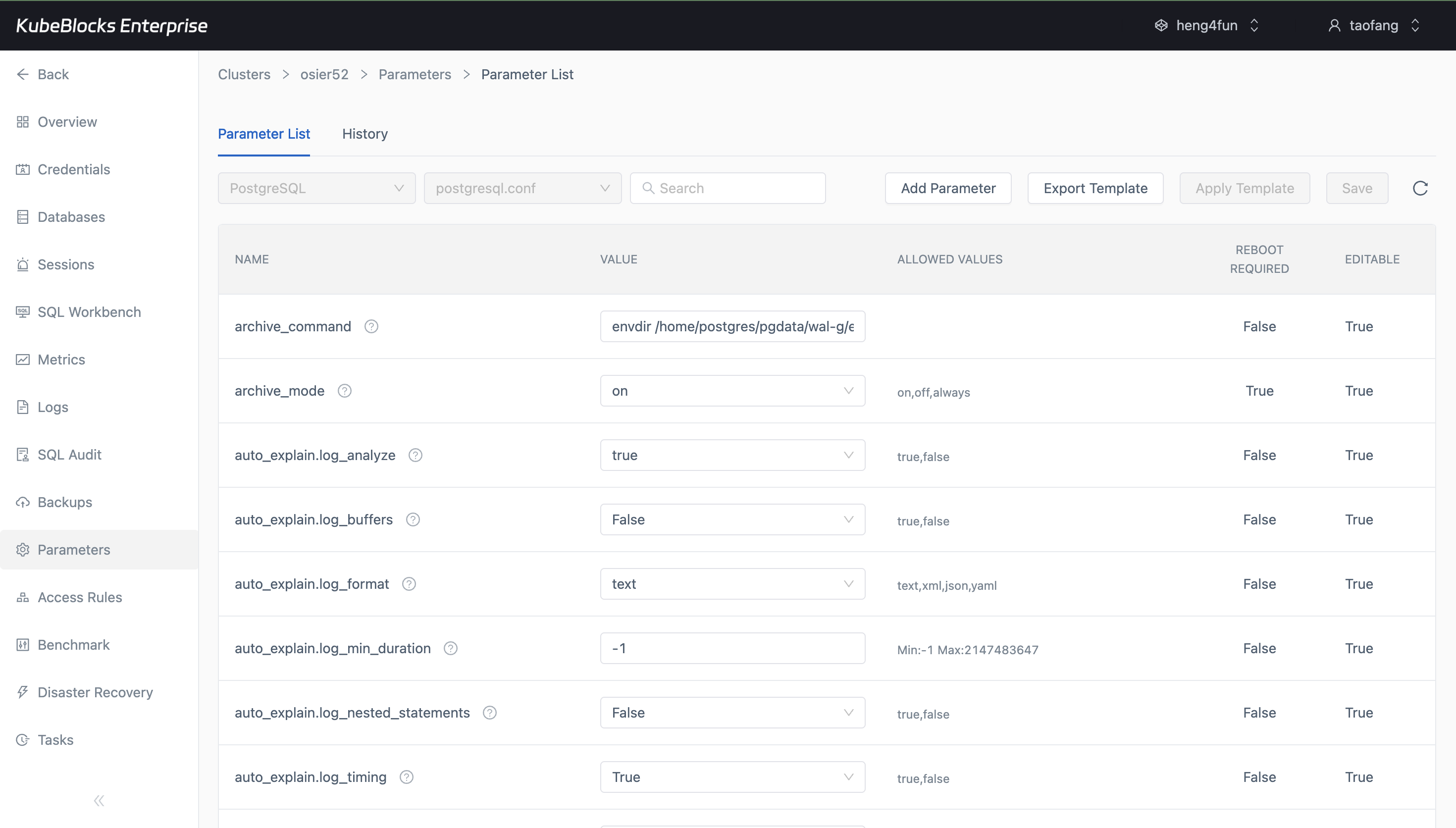Open the auto_explain.log_timing help icon
This screenshot has width=1456, height=828.
coord(407,777)
